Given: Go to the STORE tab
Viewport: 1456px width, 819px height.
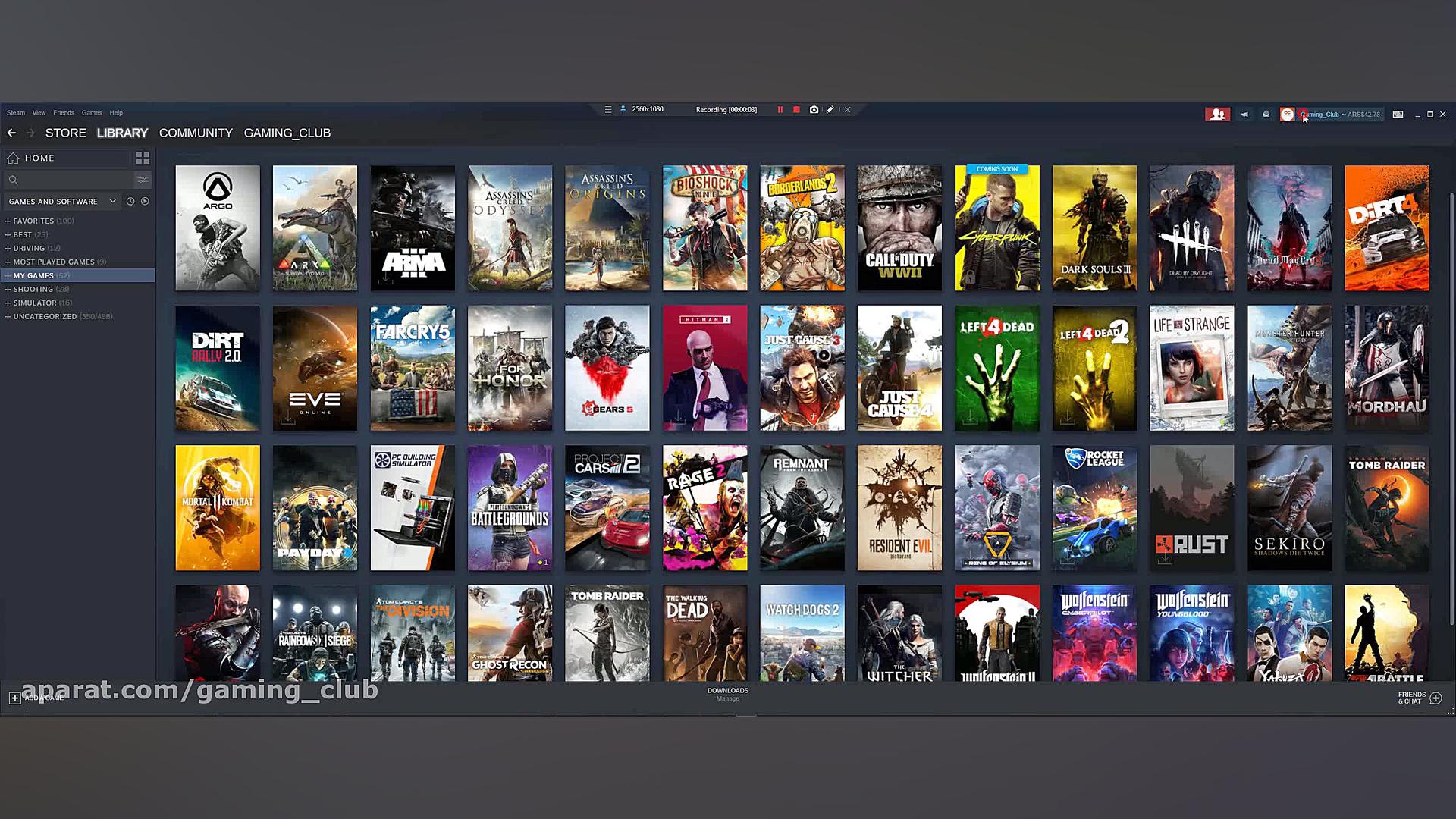Looking at the screenshot, I should click(x=65, y=133).
